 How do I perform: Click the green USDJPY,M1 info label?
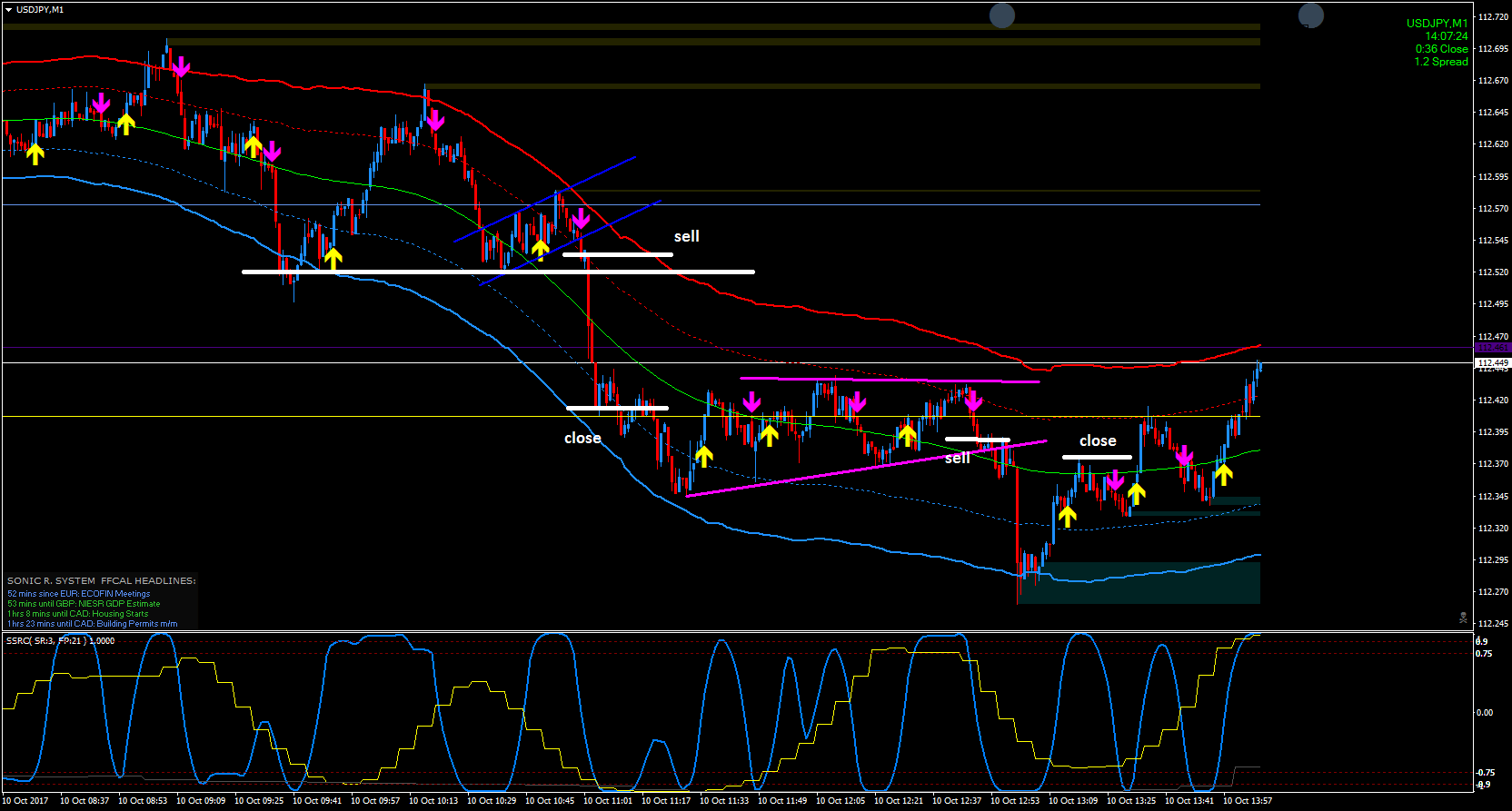[x=1437, y=24]
